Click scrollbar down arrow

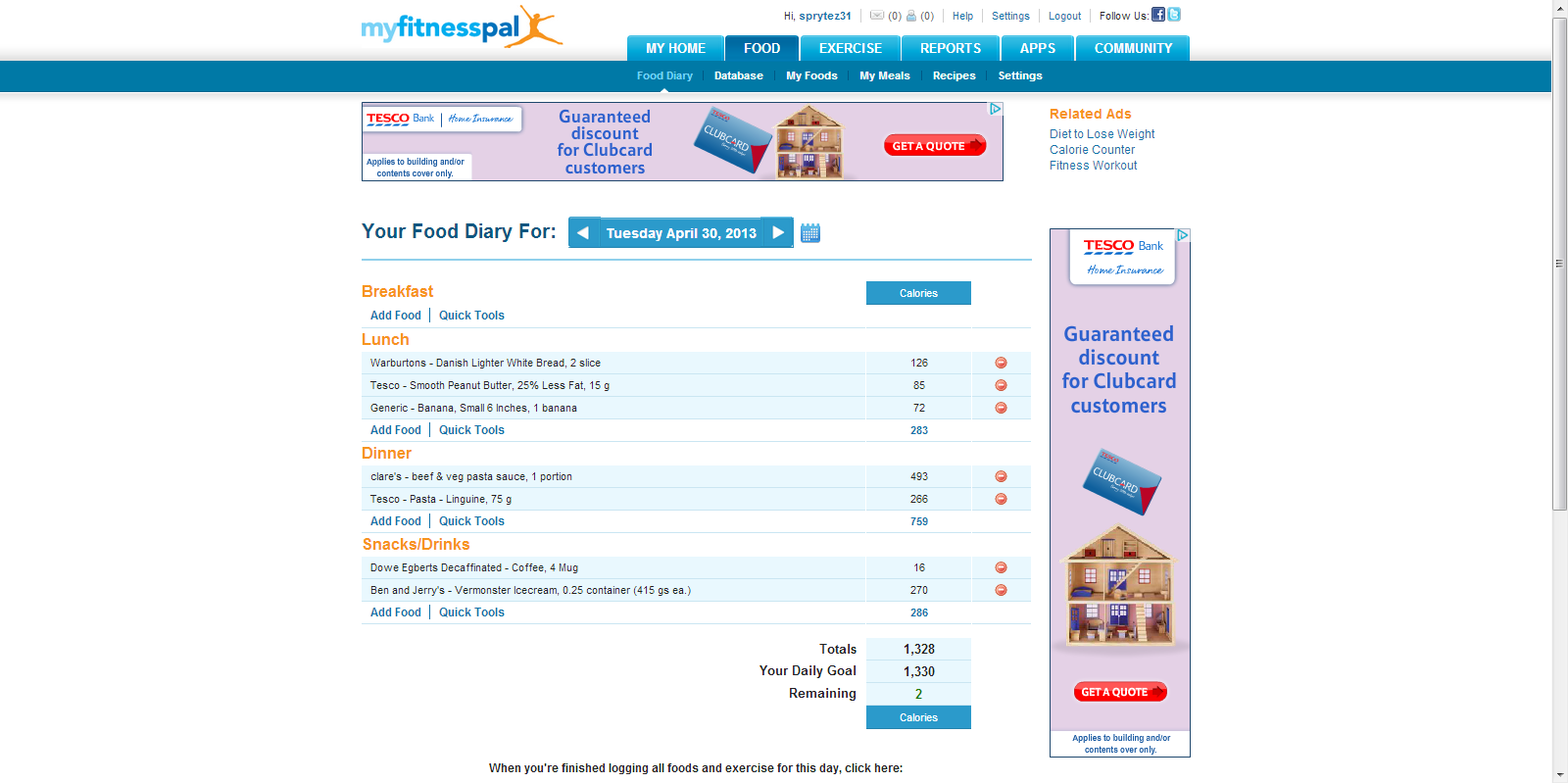click(x=1559, y=775)
